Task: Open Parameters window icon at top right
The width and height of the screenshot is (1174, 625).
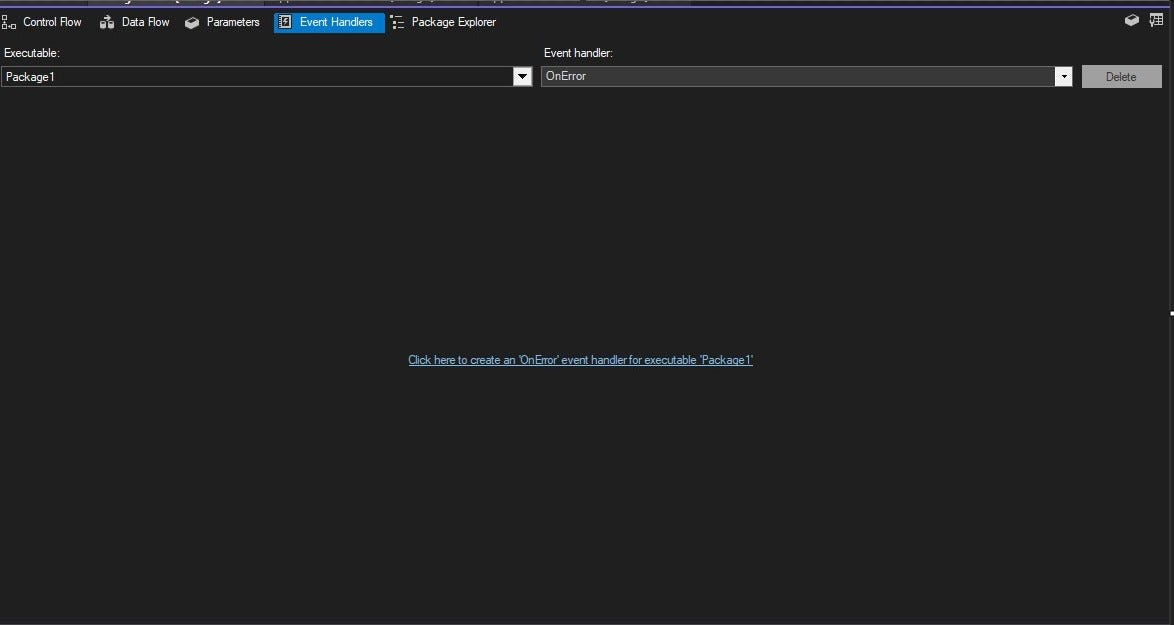Action: point(1131,20)
